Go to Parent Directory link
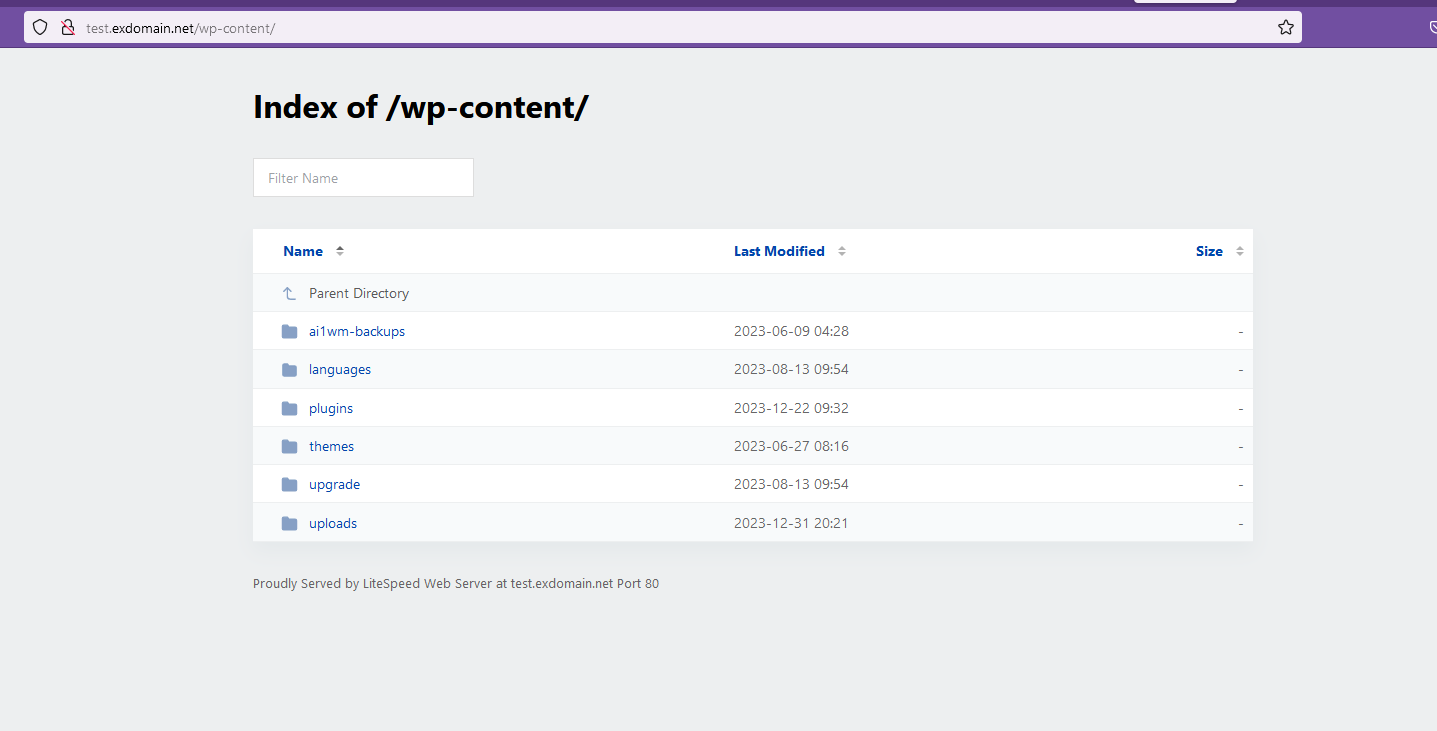 359,294
